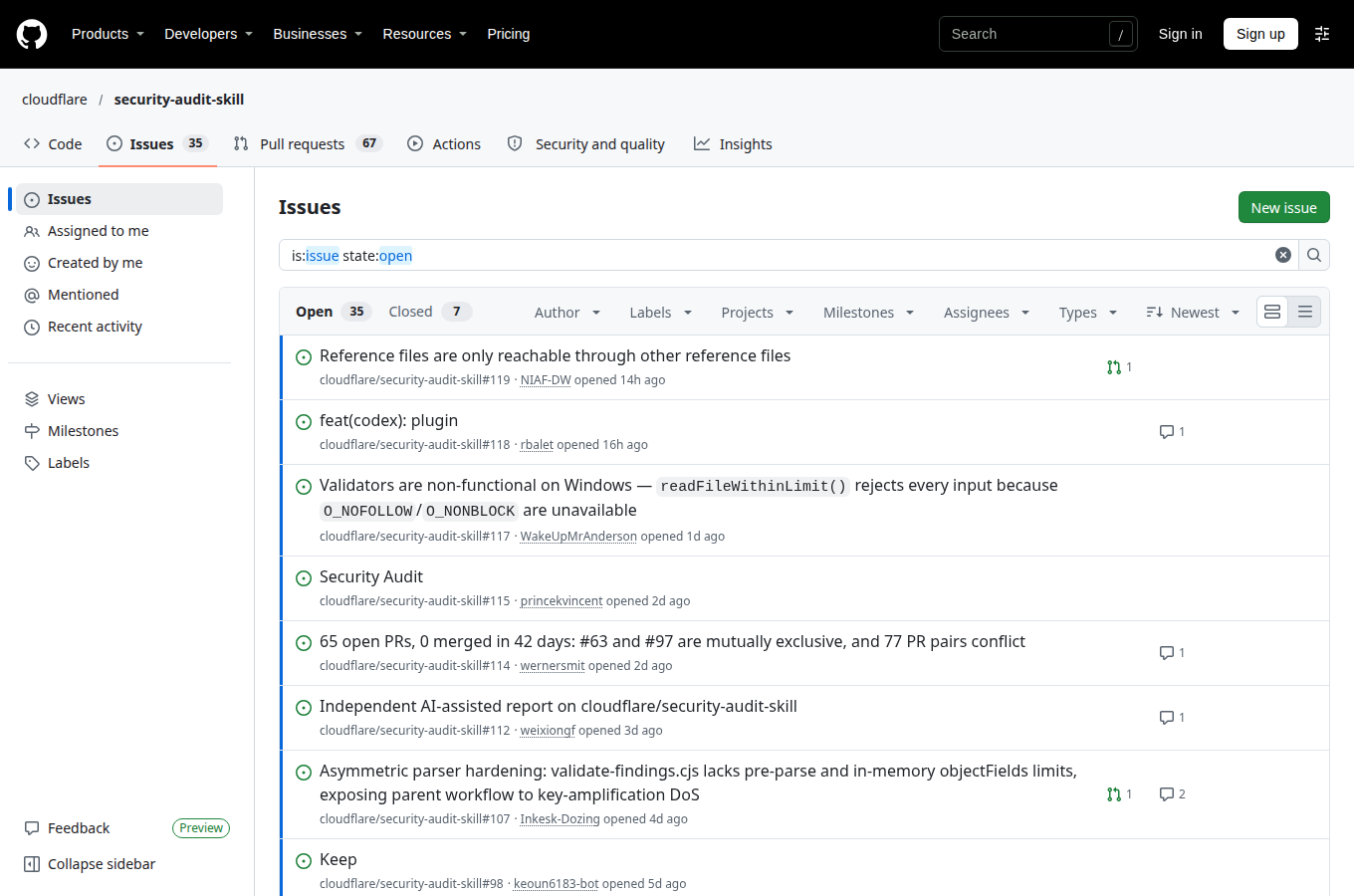Switch to the Pull requests tab
The image size is (1354, 896).
tap(308, 144)
